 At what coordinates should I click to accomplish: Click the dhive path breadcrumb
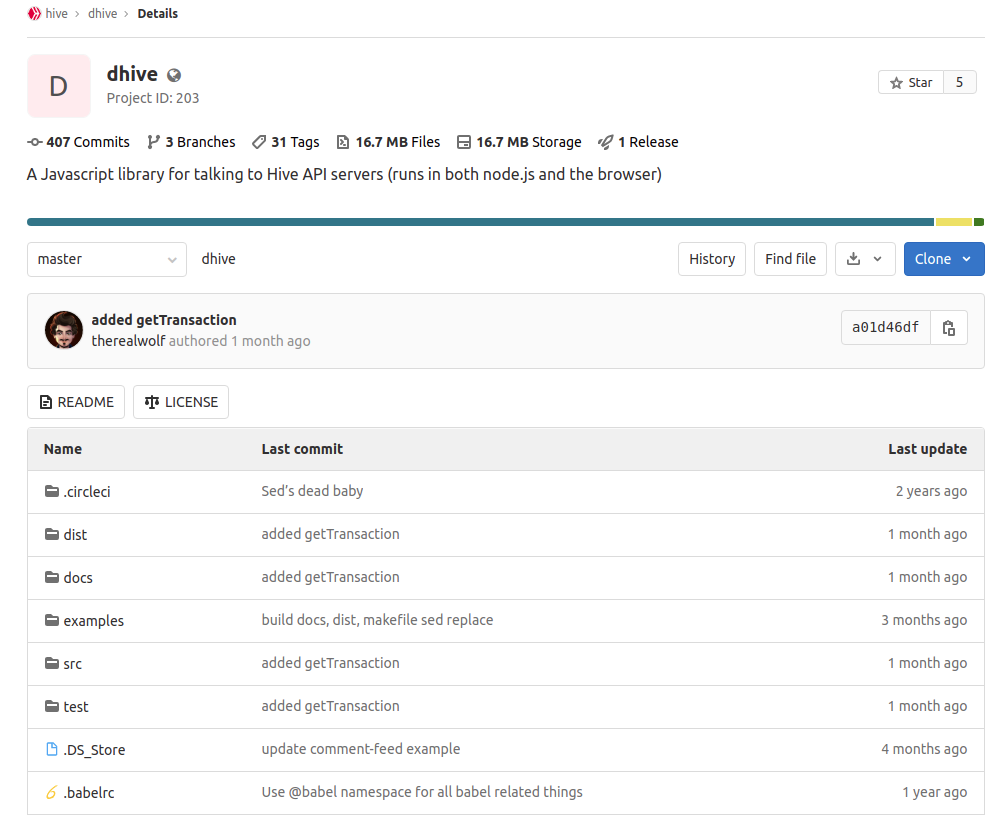pyautogui.click(x=219, y=259)
